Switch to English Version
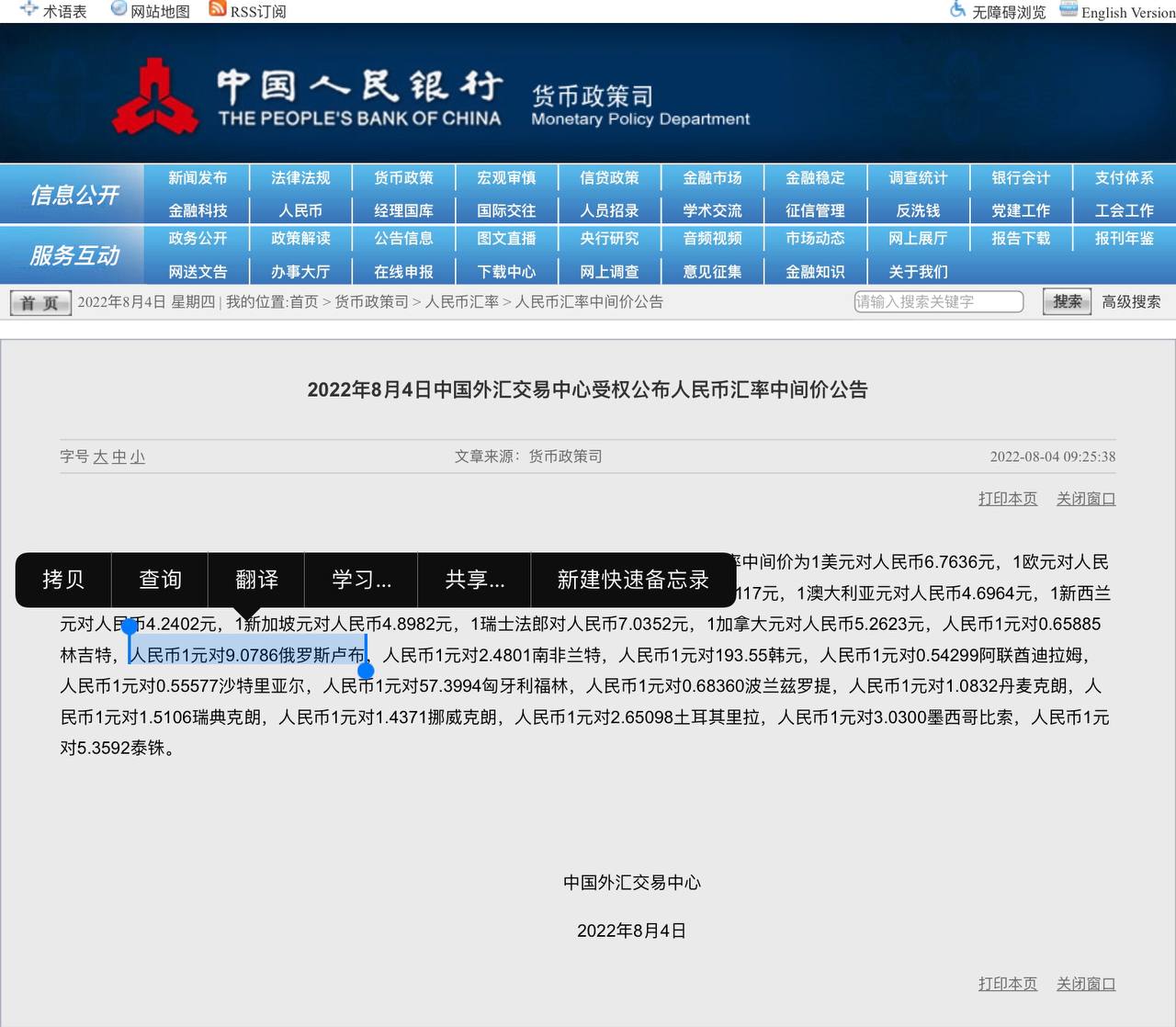This screenshot has width=1176, height=1027. pyautogui.click(x=1128, y=12)
